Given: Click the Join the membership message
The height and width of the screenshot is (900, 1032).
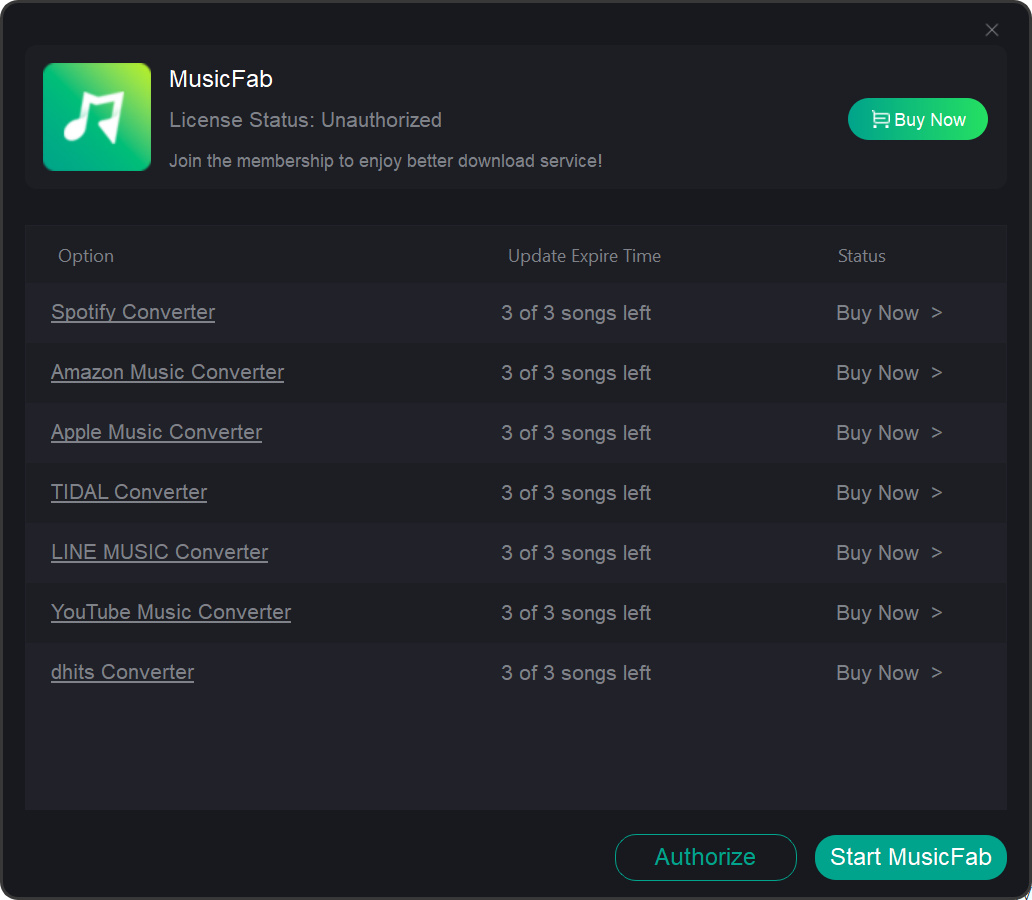Looking at the screenshot, I should pyautogui.click(x=386, y=161).
